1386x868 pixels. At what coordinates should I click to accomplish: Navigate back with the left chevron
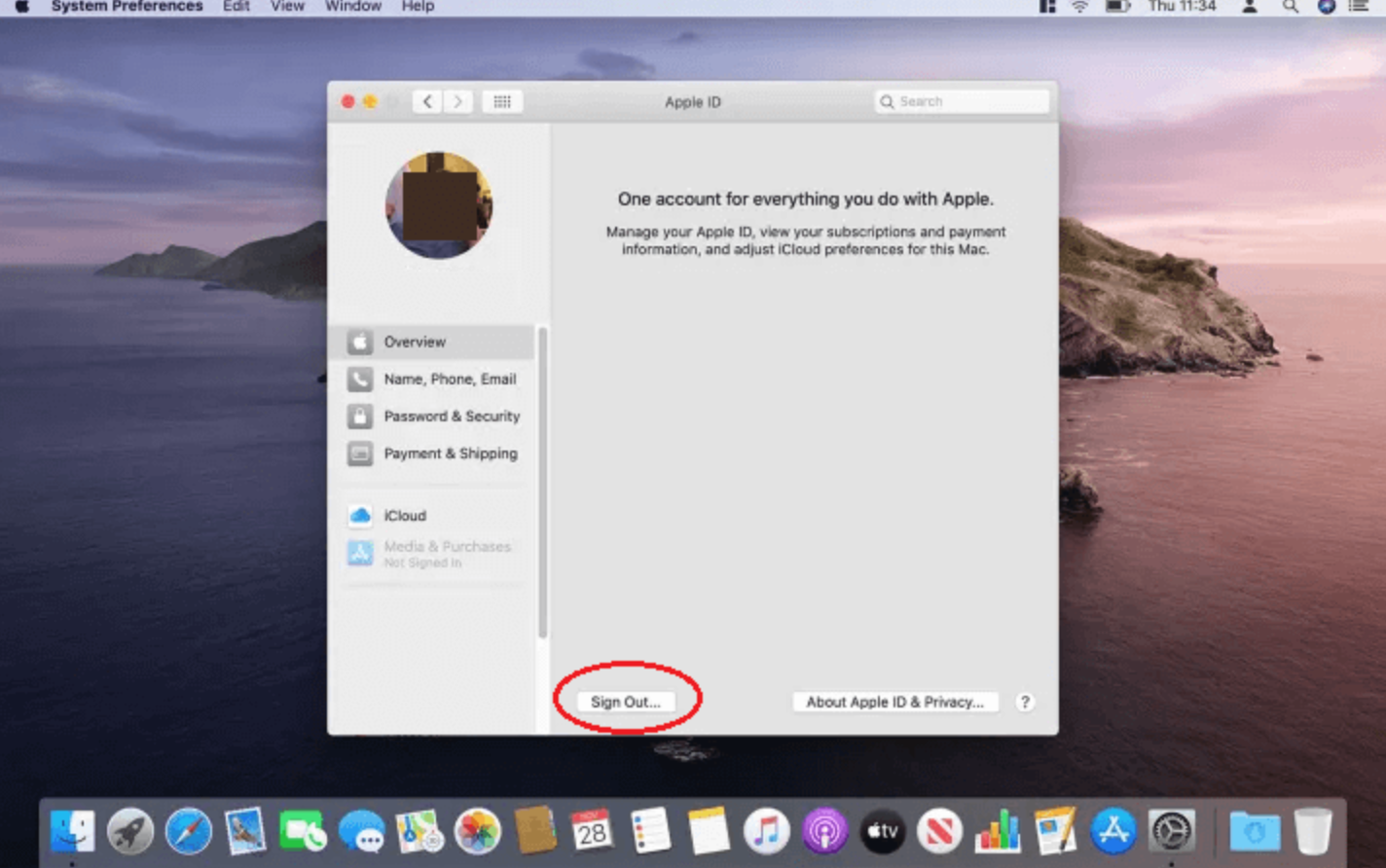[x=427, y=101]
